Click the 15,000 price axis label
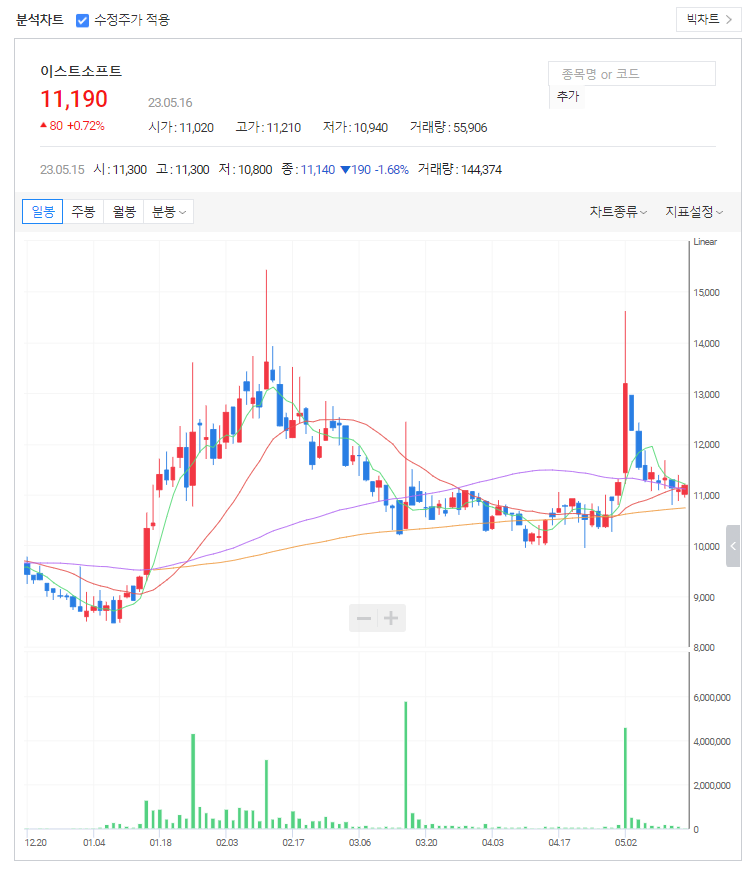The width and height of the screenshot is (755, 874). click(706, 293)
